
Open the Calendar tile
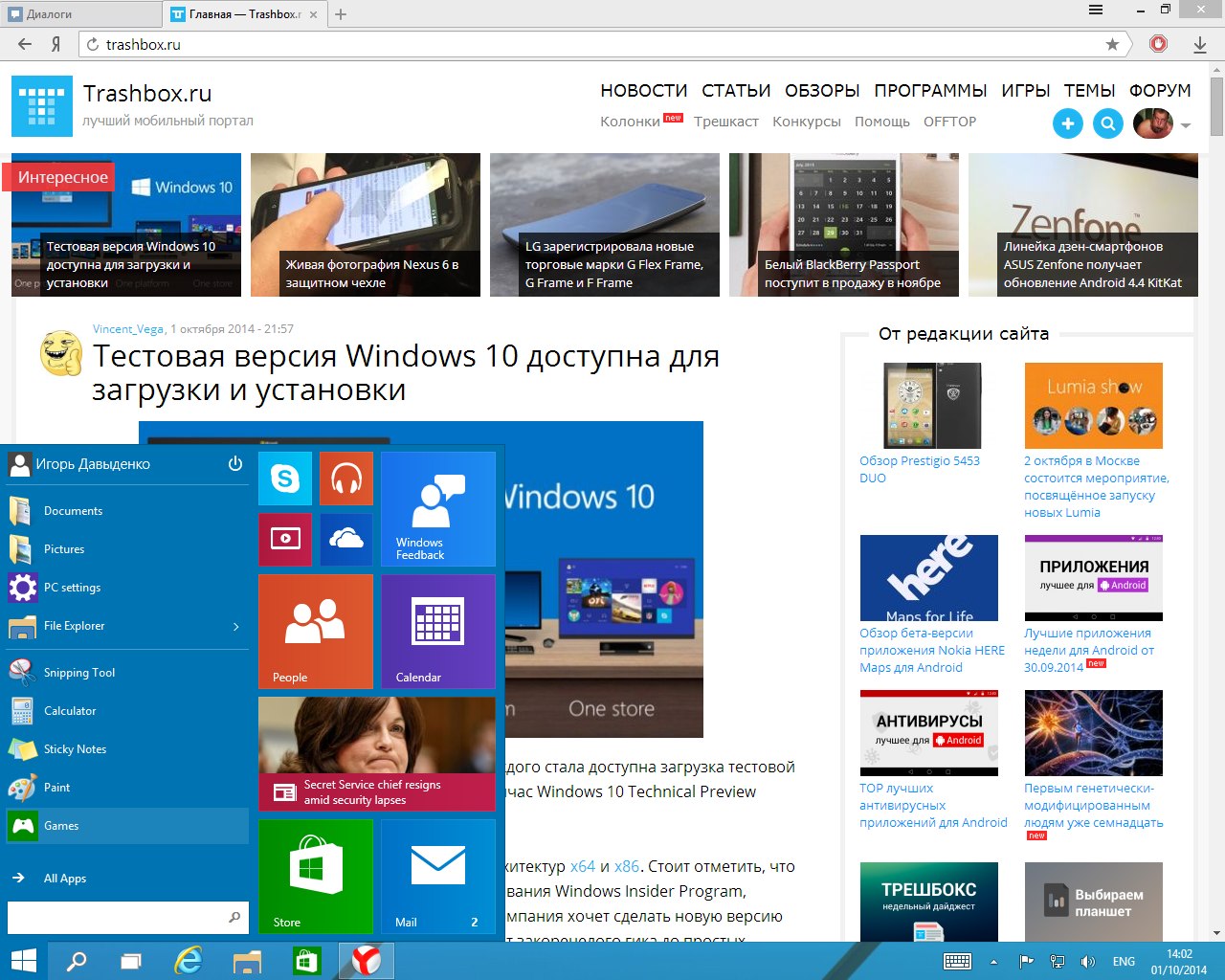point(438,632)
